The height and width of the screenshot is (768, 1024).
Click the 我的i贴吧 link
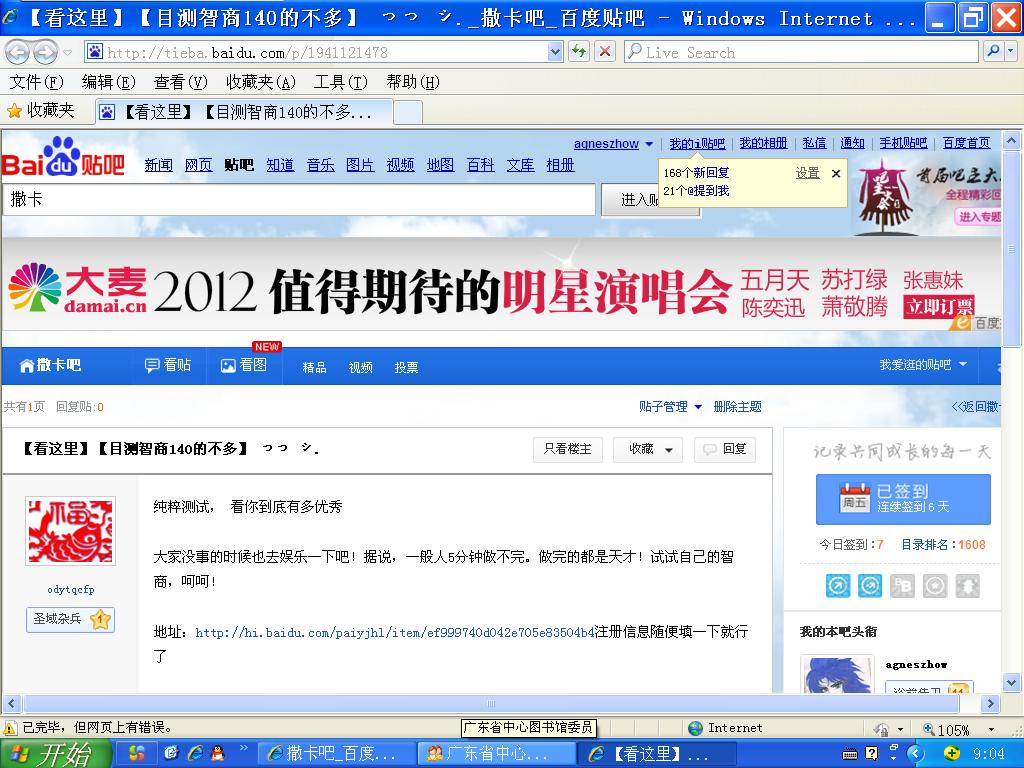[697, 144]
